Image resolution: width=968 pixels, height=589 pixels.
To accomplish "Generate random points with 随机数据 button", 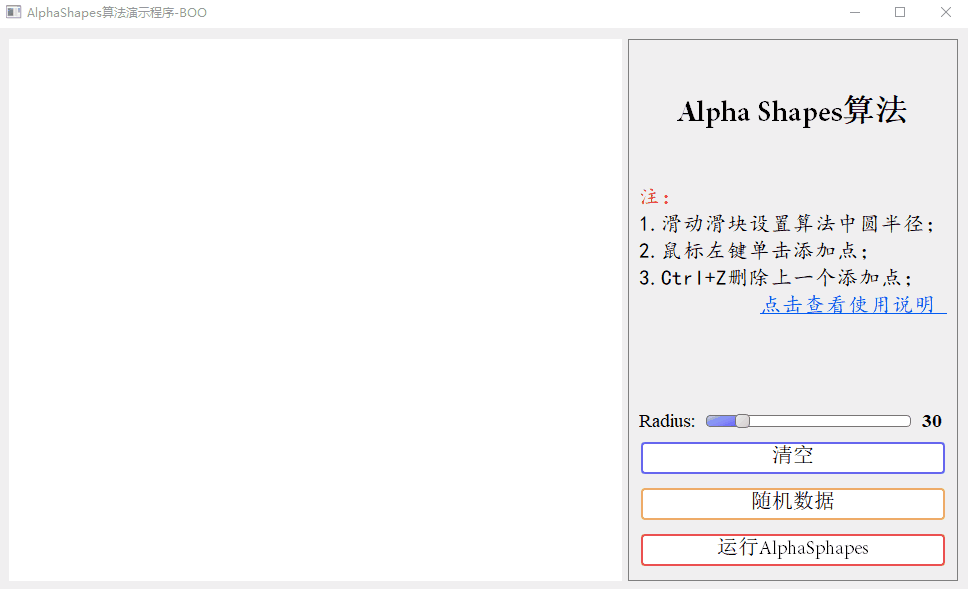I will (793, 504).
